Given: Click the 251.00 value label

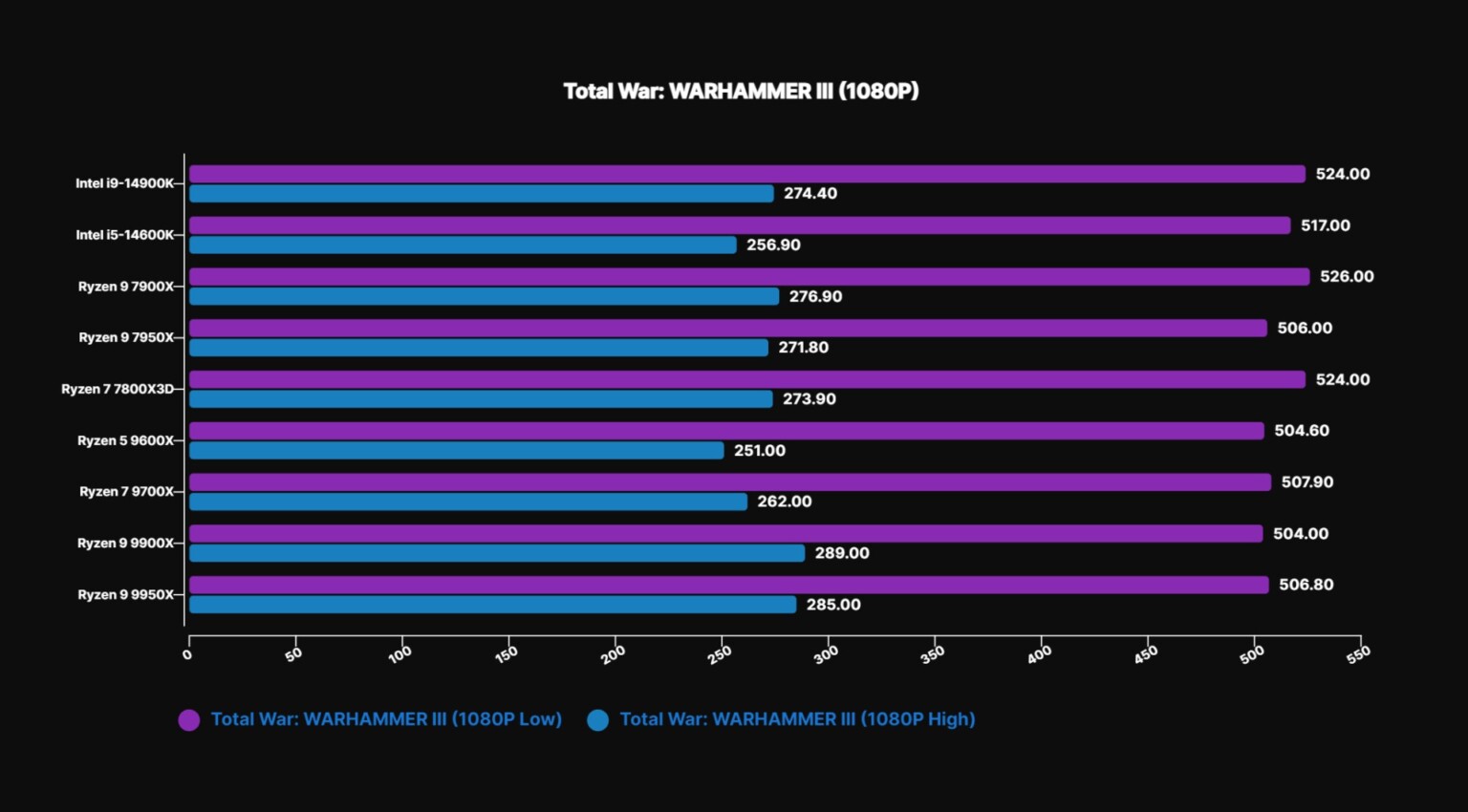Looking at the screenshot, I should click(x=760, y=451).
